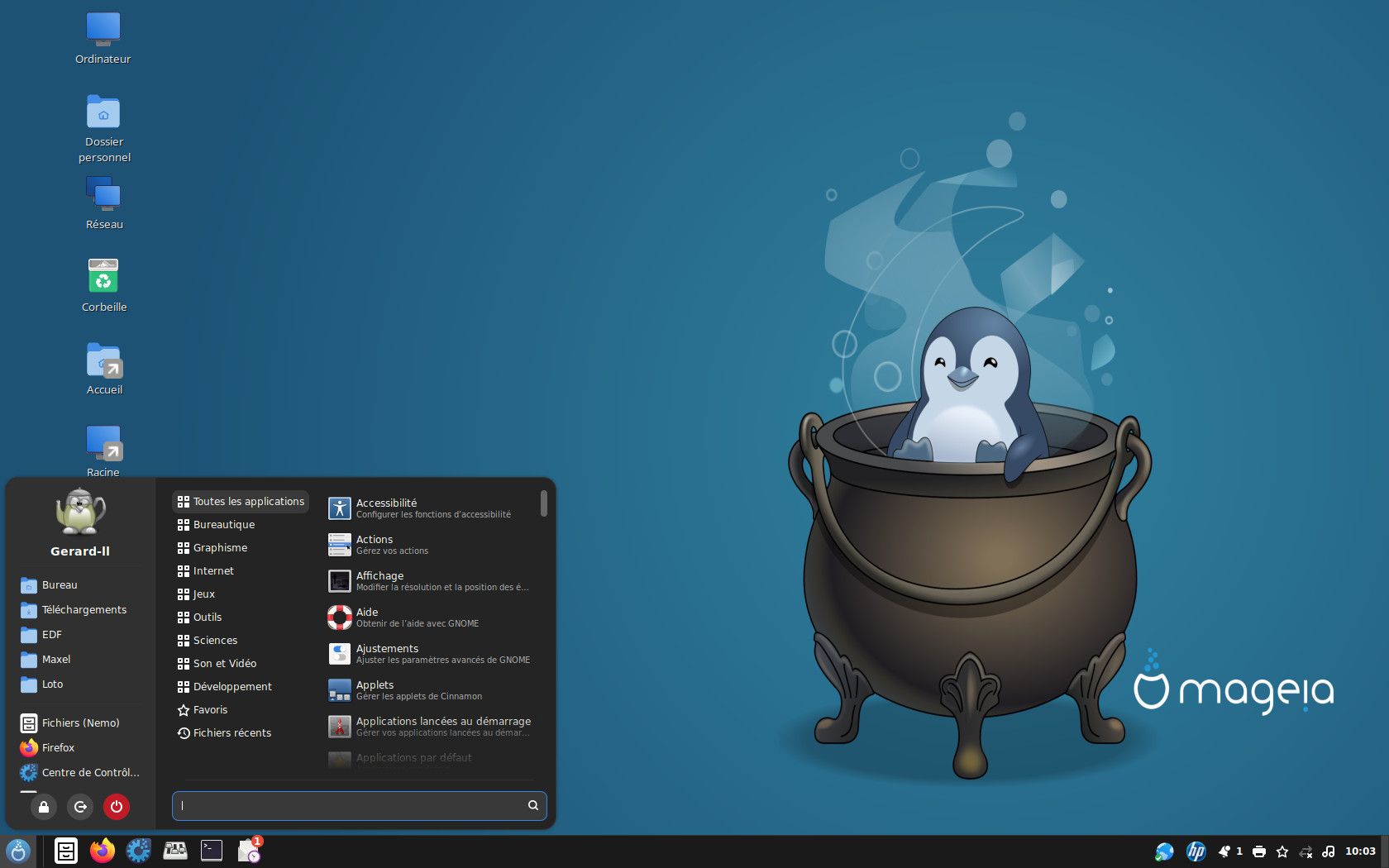Open the music note sound tray icon
Viewport: 1389px width, 868px height.
(1329, 851)
